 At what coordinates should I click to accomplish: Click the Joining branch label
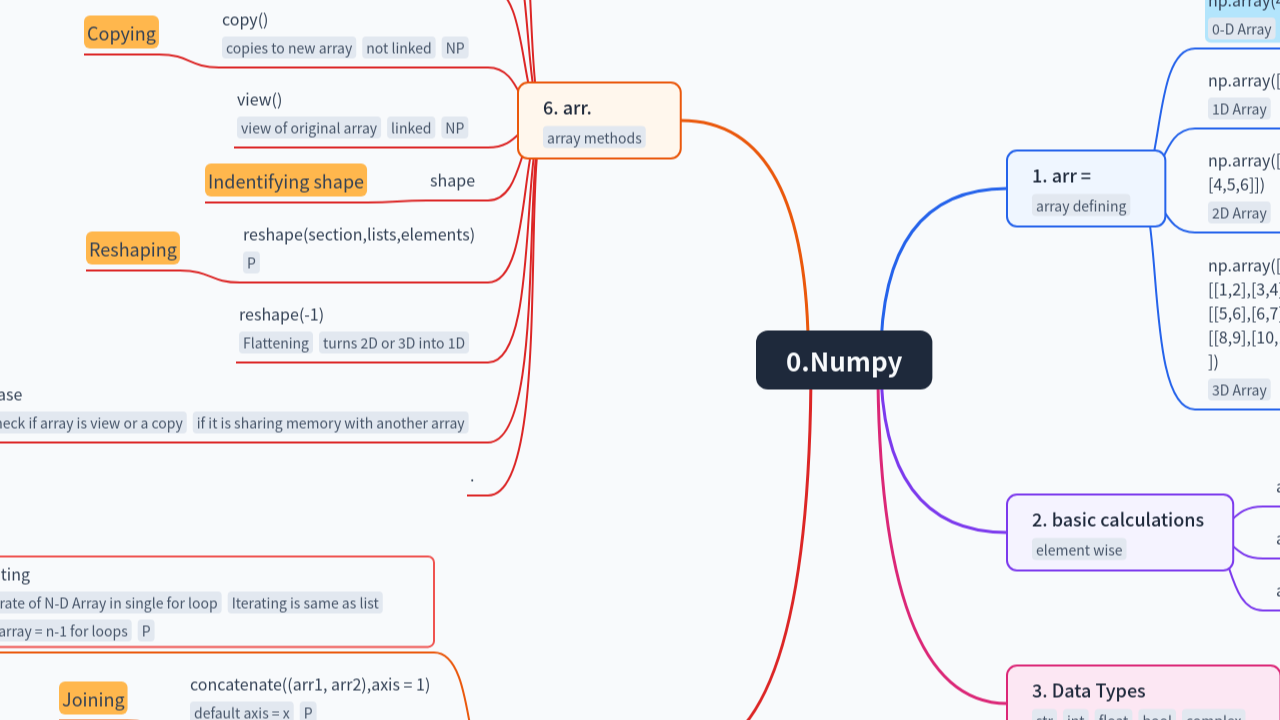(x=93, y=699)
